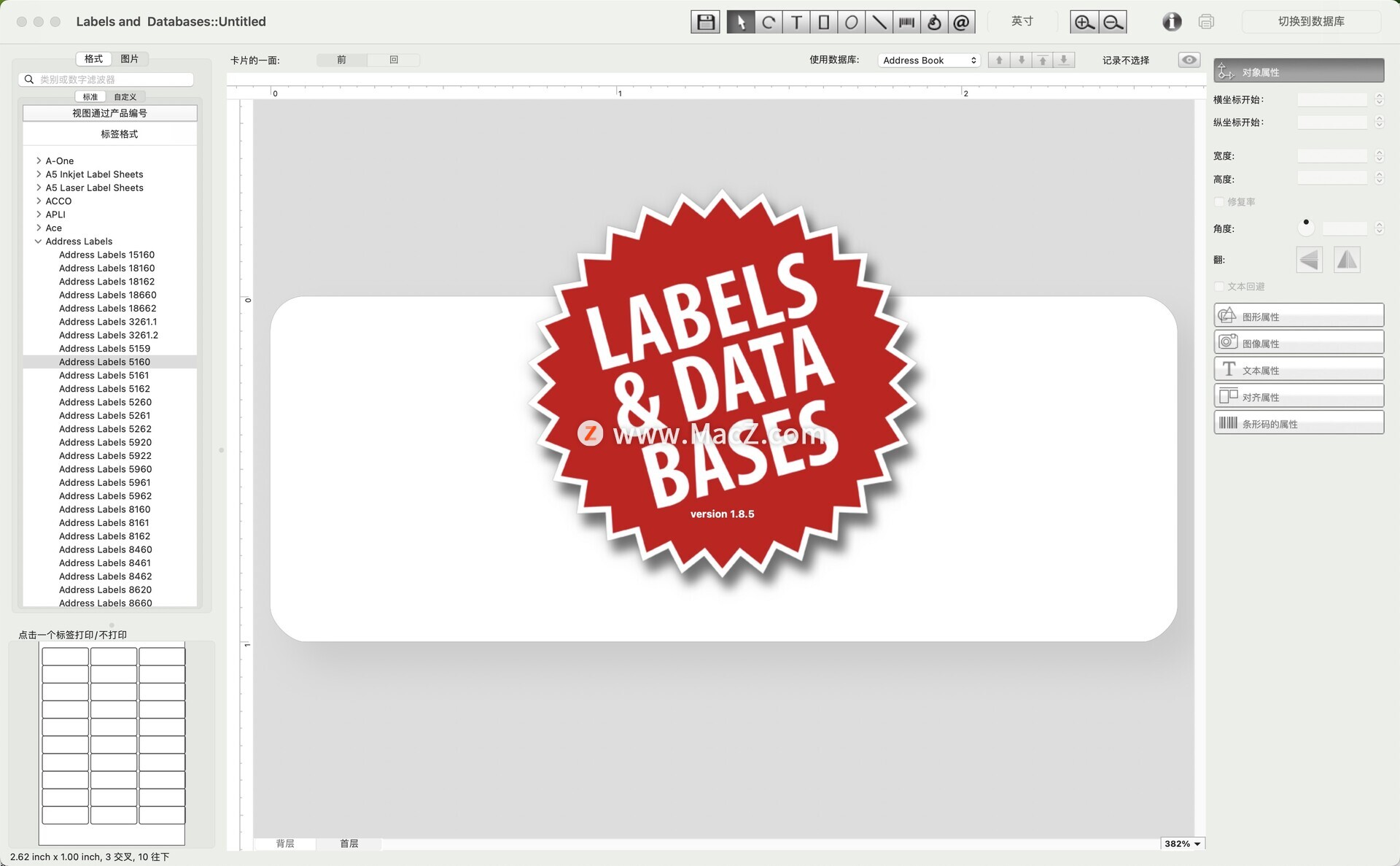Select the @ database field tool

click(x=962, y=22)
